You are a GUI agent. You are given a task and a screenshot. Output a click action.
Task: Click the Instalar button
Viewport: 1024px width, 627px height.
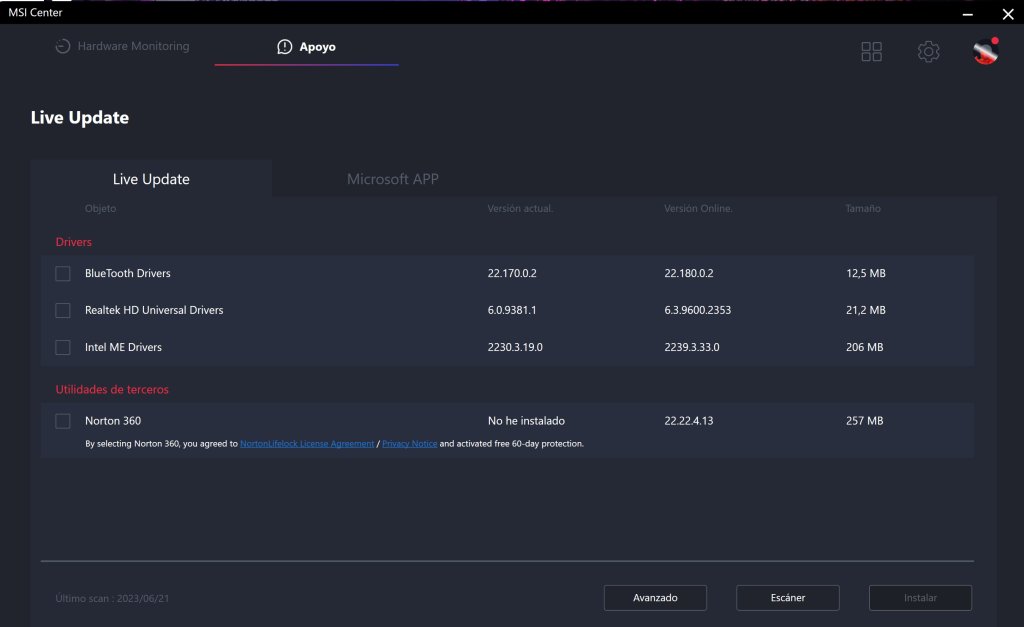click(x=920, y=598)
